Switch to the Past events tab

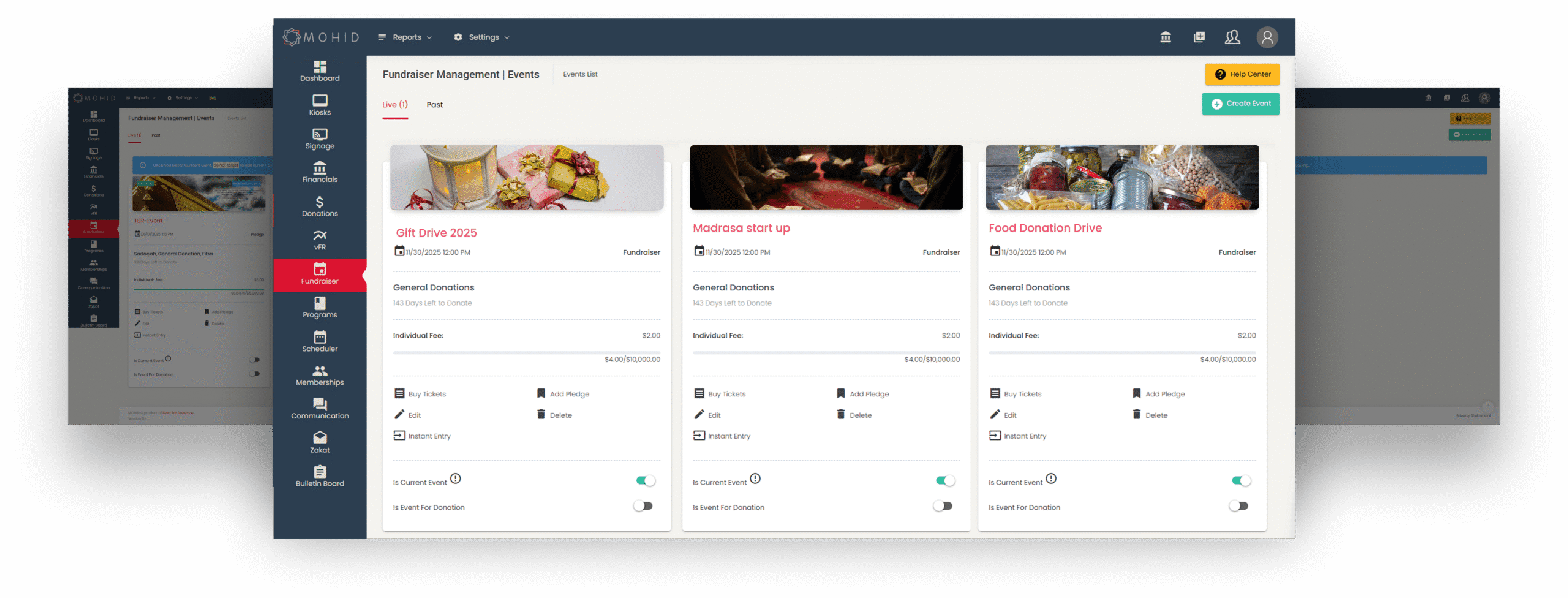435,105
